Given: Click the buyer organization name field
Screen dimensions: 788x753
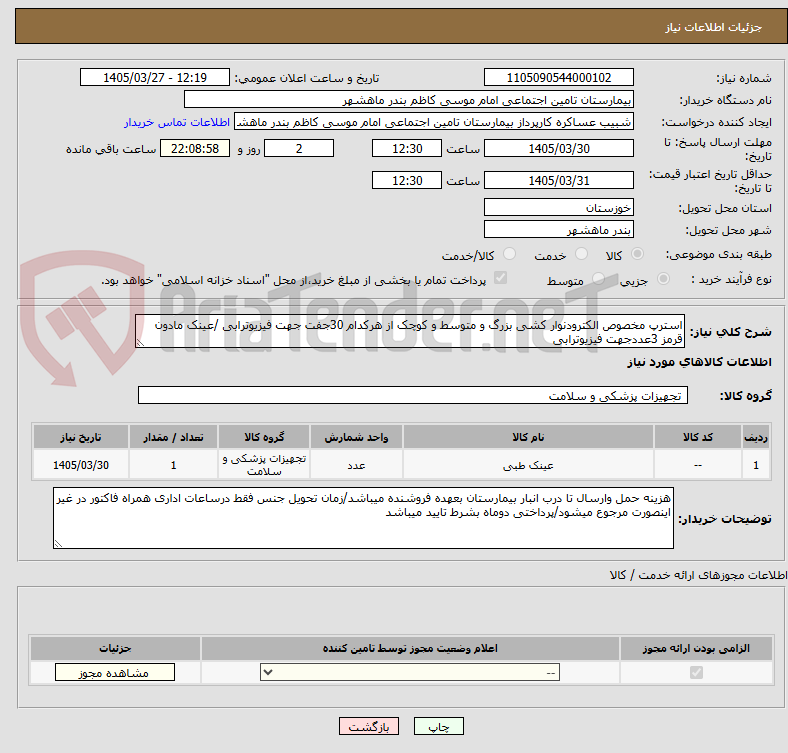Looking at the screenshot, I should coord(409,100).
